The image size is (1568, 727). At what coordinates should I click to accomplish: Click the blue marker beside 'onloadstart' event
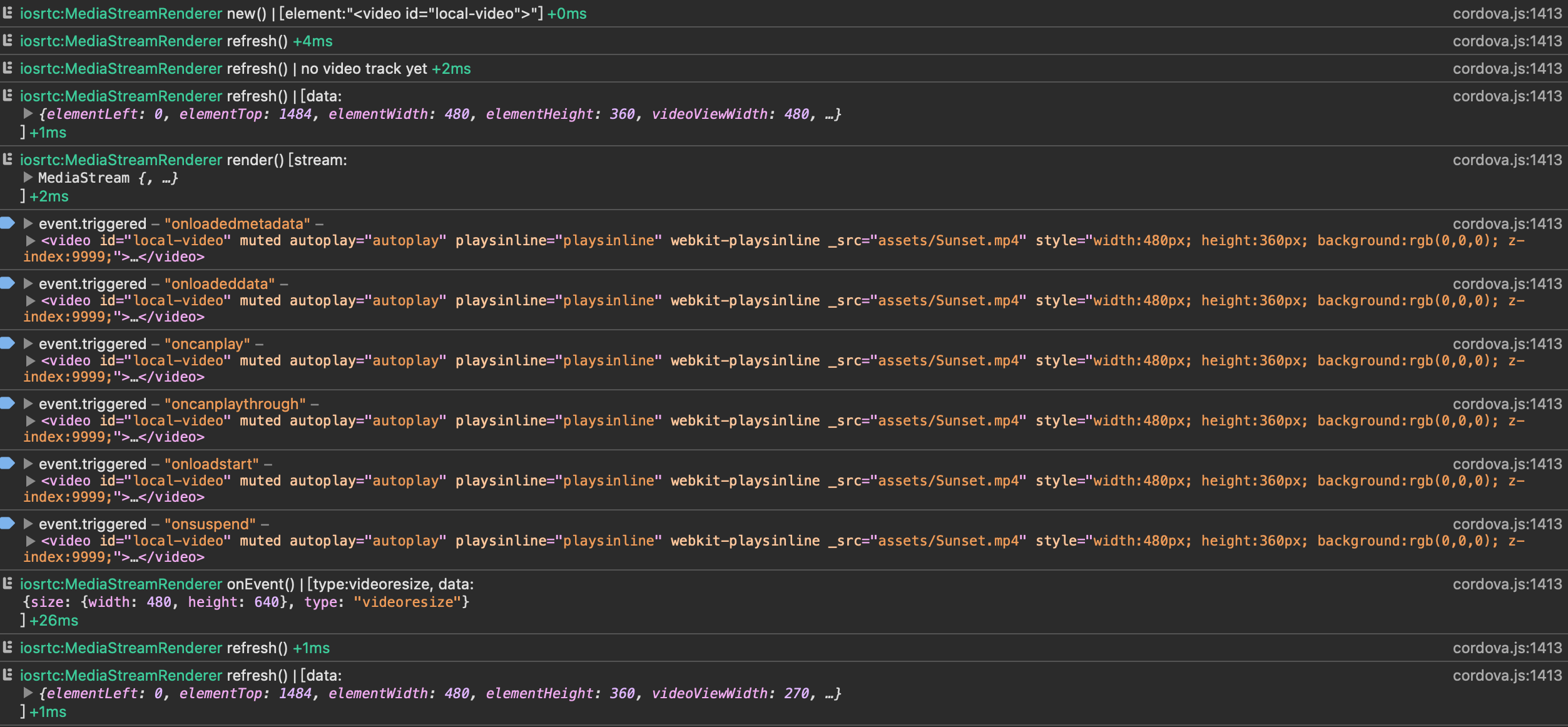pyautogui.click(x=8, y=464)
